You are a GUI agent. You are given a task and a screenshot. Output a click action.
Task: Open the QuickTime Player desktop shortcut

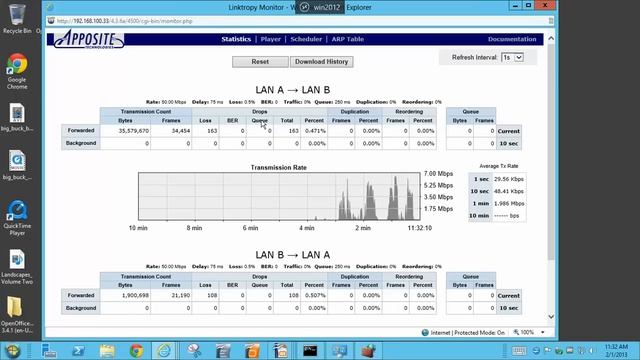[x=17, y=218]
